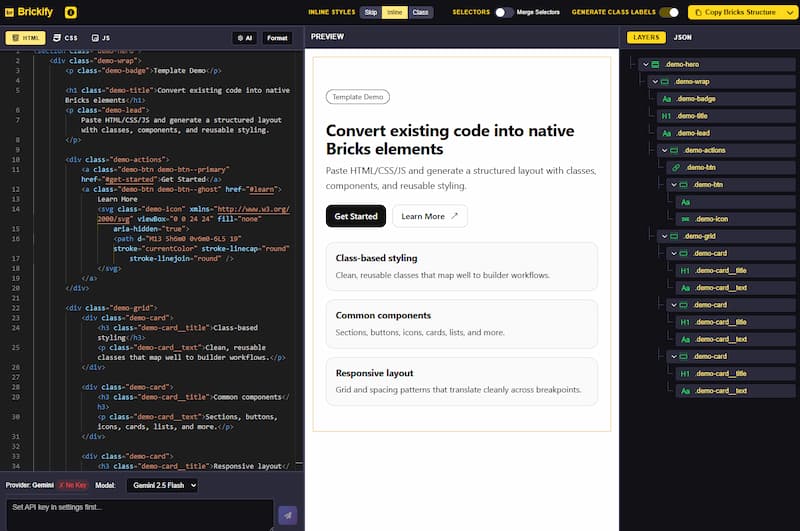Set inline styles to Class
Screen dimensions: 800x531
pos(420,12)
